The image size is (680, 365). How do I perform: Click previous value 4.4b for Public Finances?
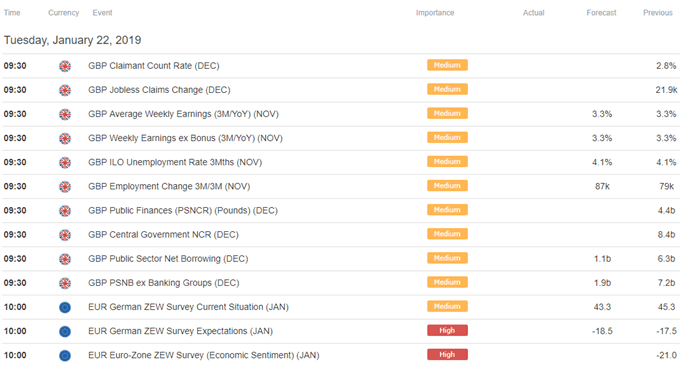click(x=667, y=211)
